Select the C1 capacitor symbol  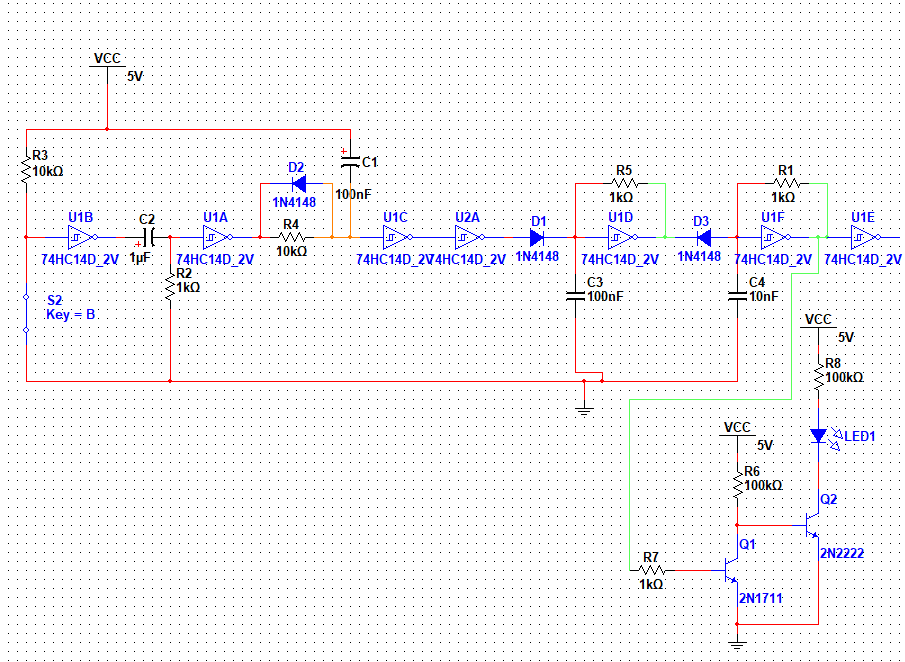coord(350,161)
